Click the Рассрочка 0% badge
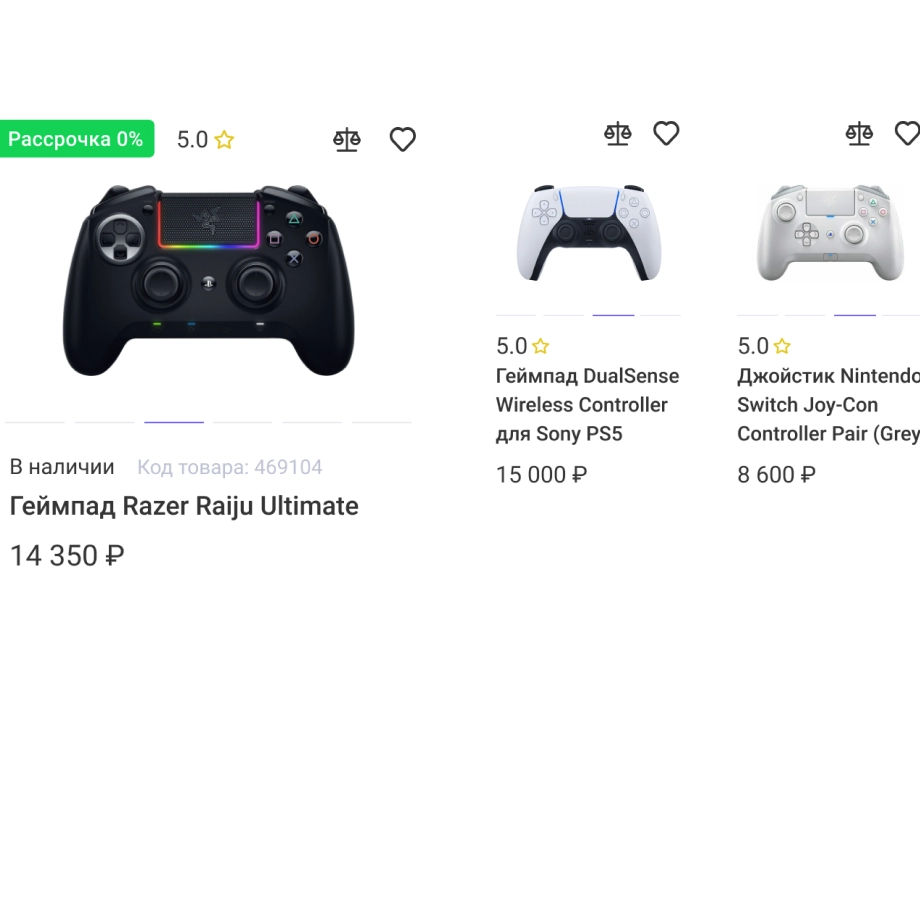The width and height of the screenshot is (920, 920). pyautogui.click(x=76, y=139)
